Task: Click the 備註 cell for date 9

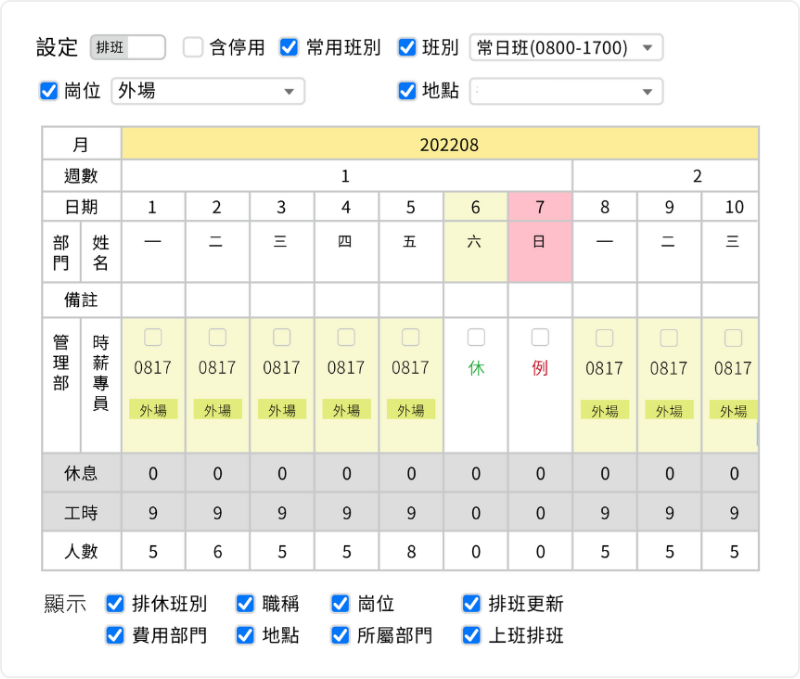Action: pos(669,299)
